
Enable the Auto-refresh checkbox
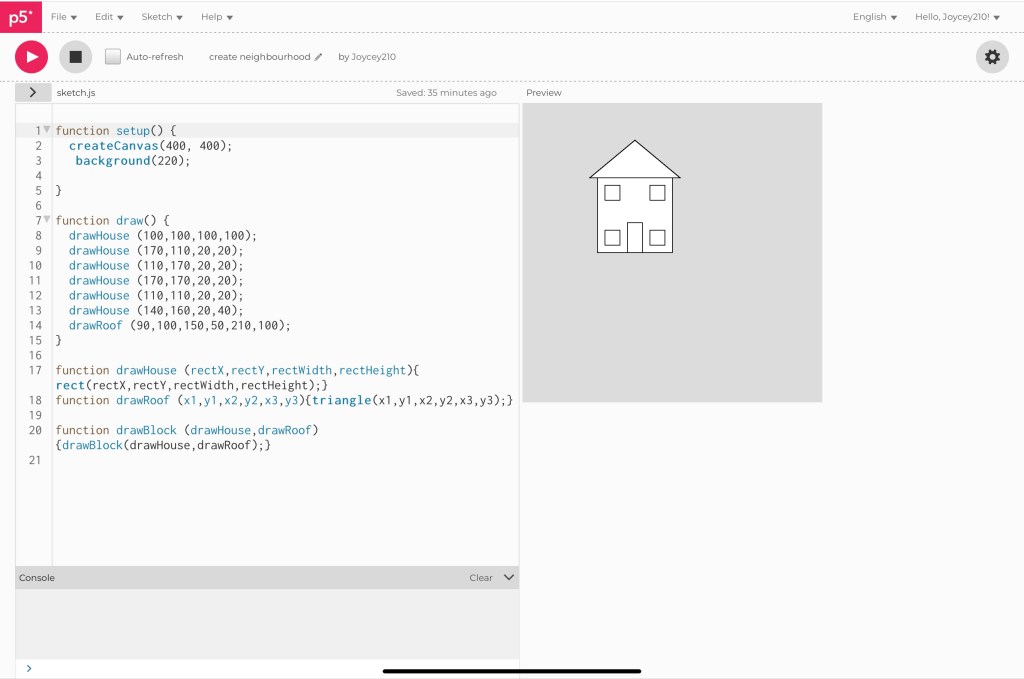pos(113,57)
